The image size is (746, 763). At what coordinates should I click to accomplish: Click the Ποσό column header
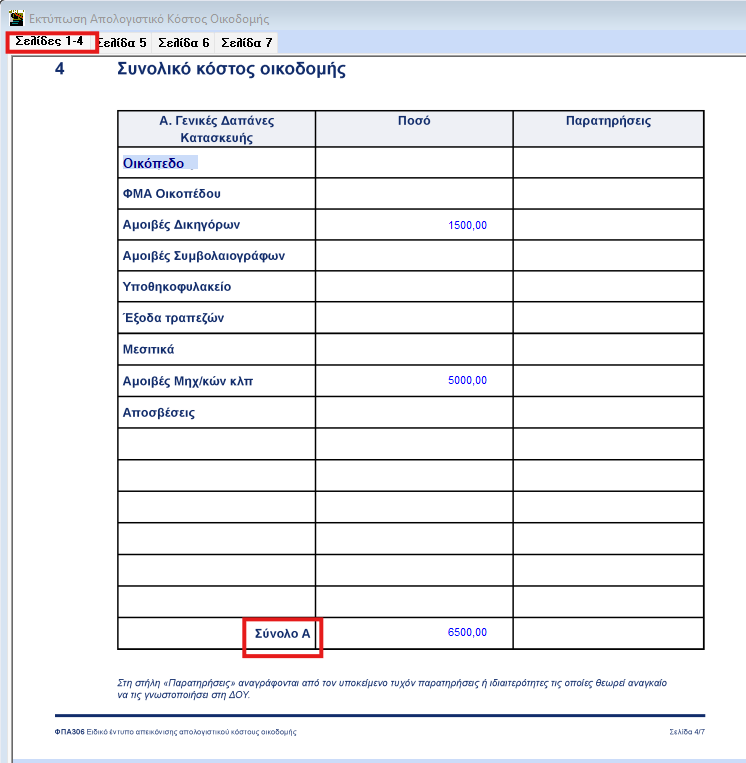(x=413, y=121)
